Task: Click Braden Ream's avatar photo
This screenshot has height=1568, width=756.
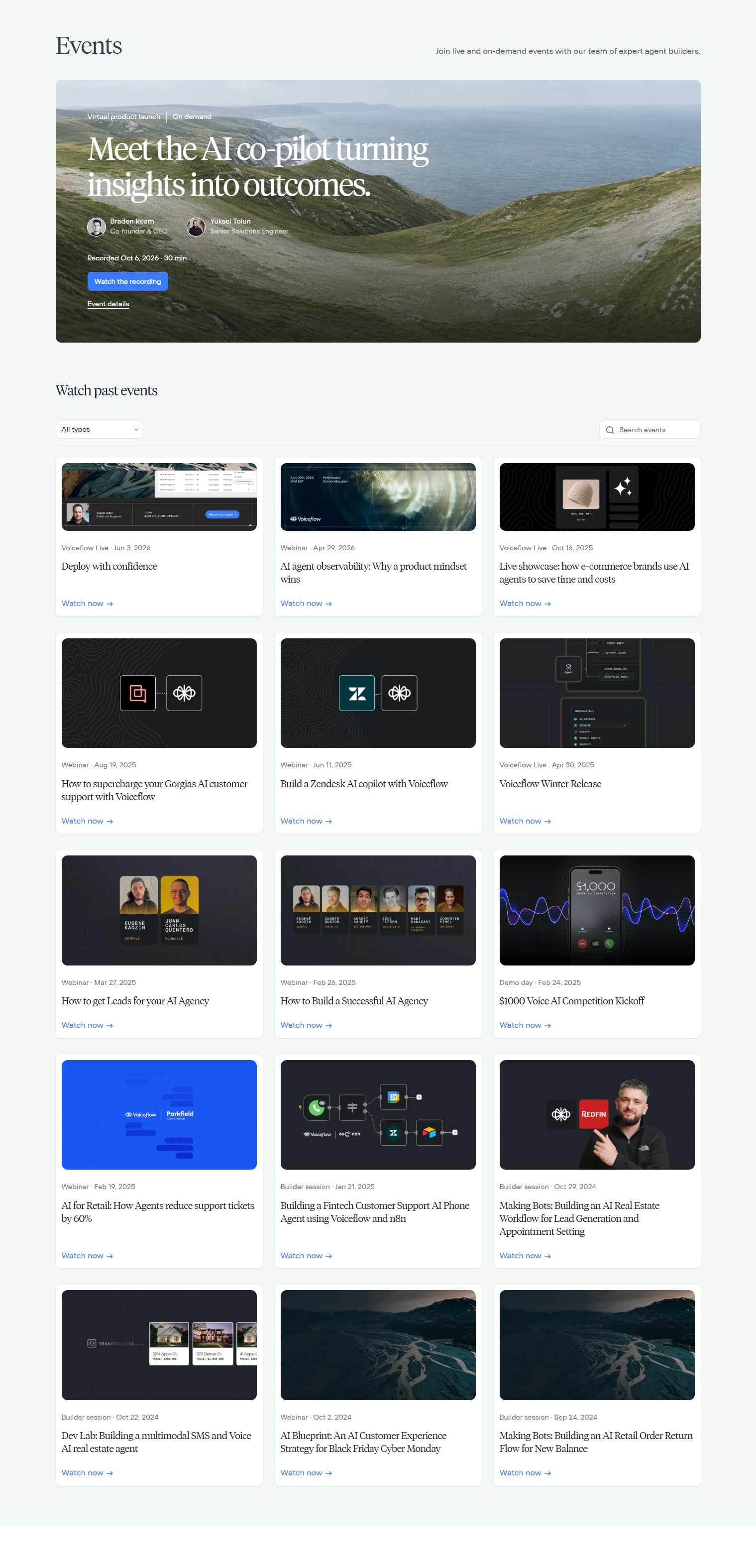Action: 96,227
